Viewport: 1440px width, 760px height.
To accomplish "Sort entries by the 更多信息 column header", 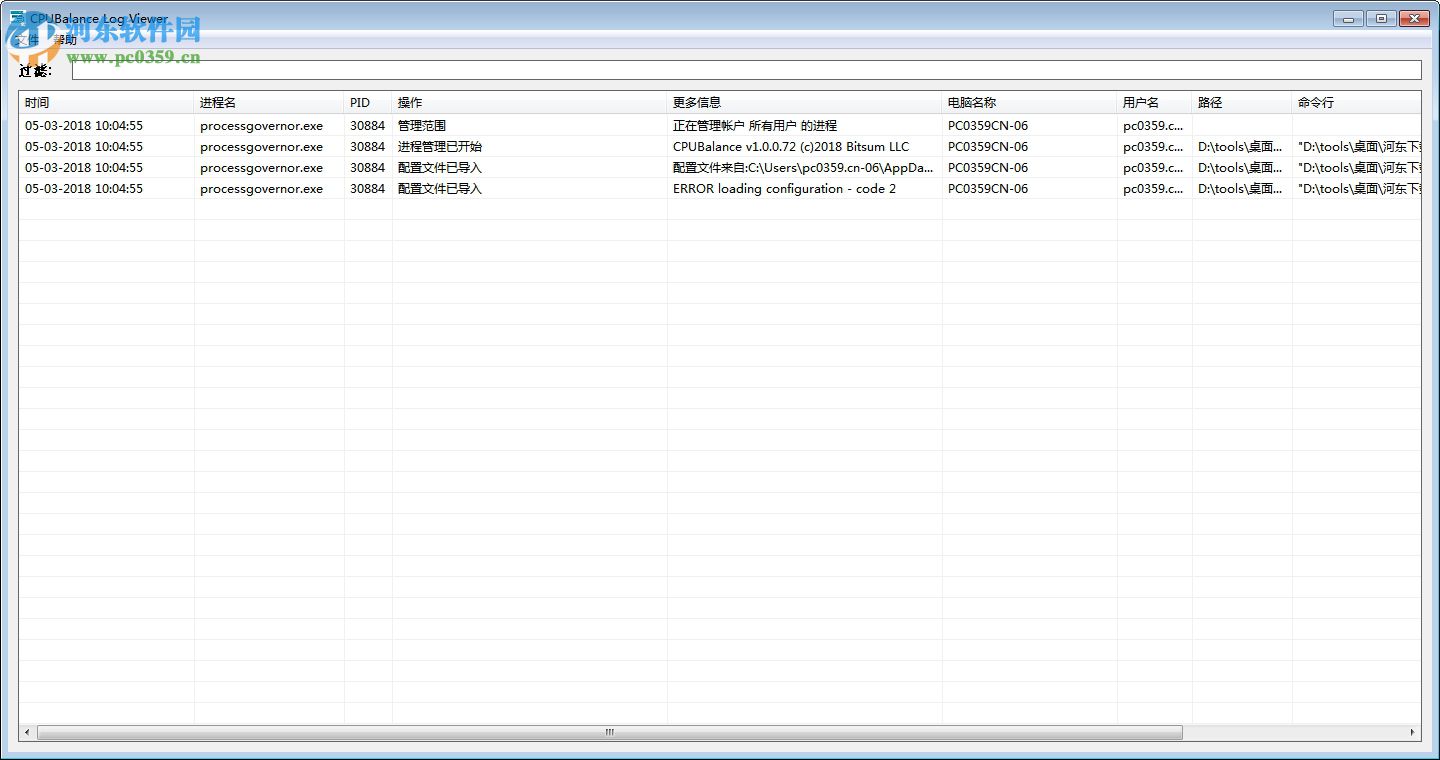I will coord(692,102).
